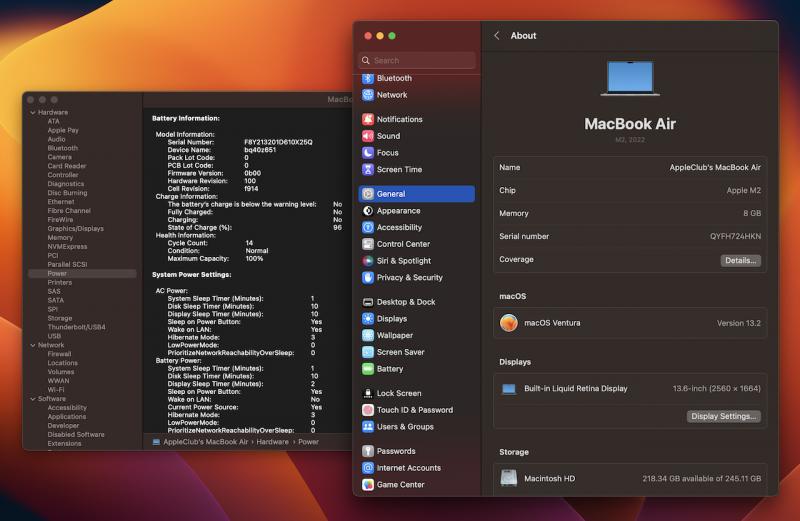Click Bluetooth in System Information hardware list
This screenshot has width=800, height=521.
(x=63, y=148)
